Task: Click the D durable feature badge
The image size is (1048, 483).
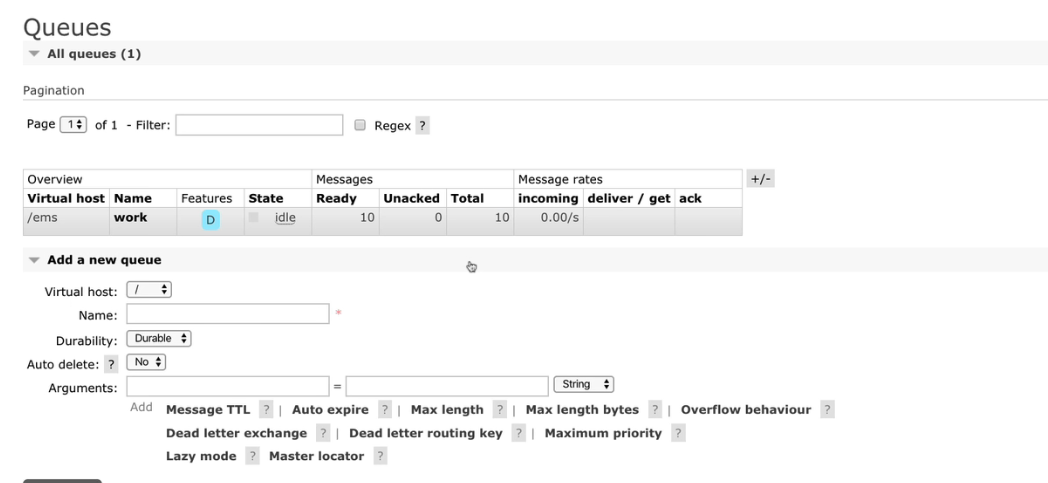Action: tap(211, 220)
